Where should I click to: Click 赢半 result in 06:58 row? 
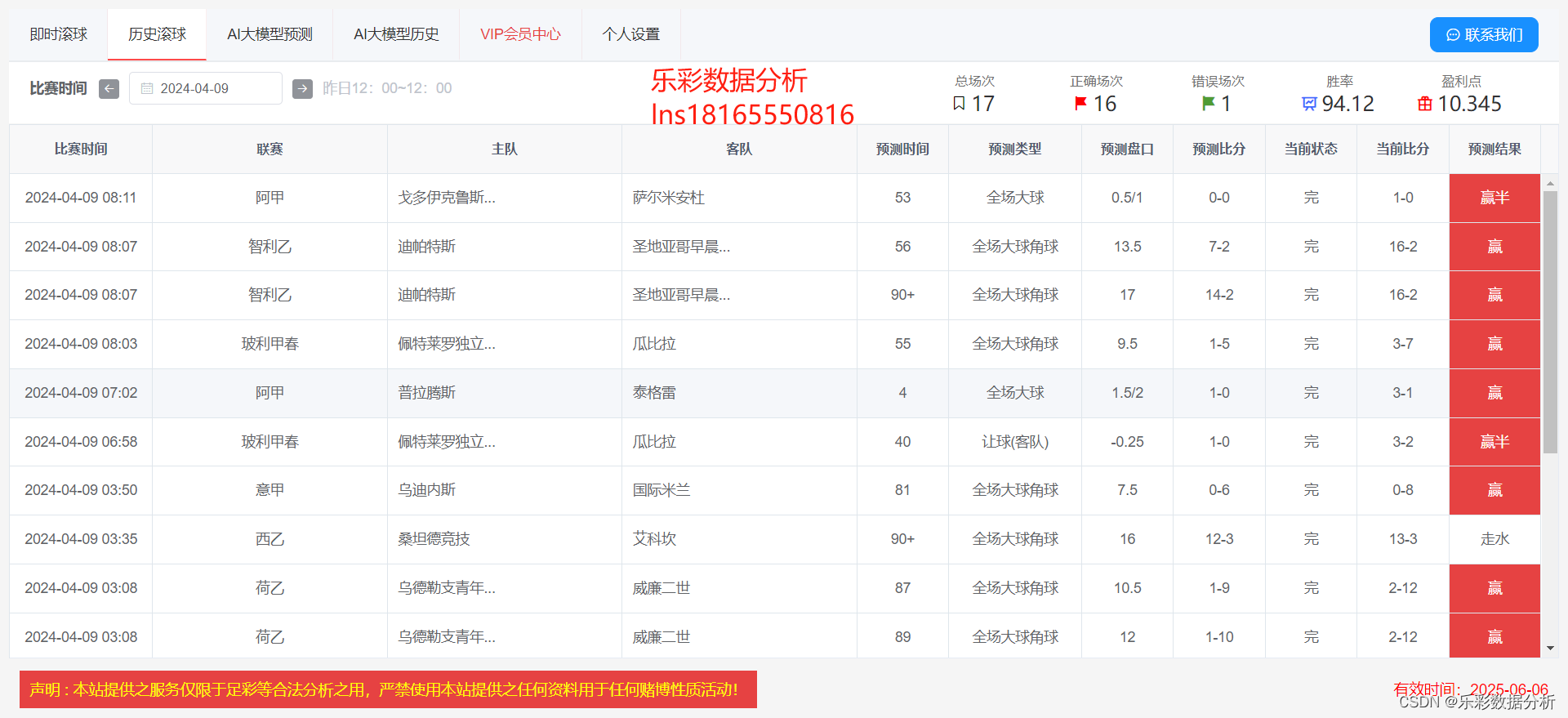point(1494,442)
